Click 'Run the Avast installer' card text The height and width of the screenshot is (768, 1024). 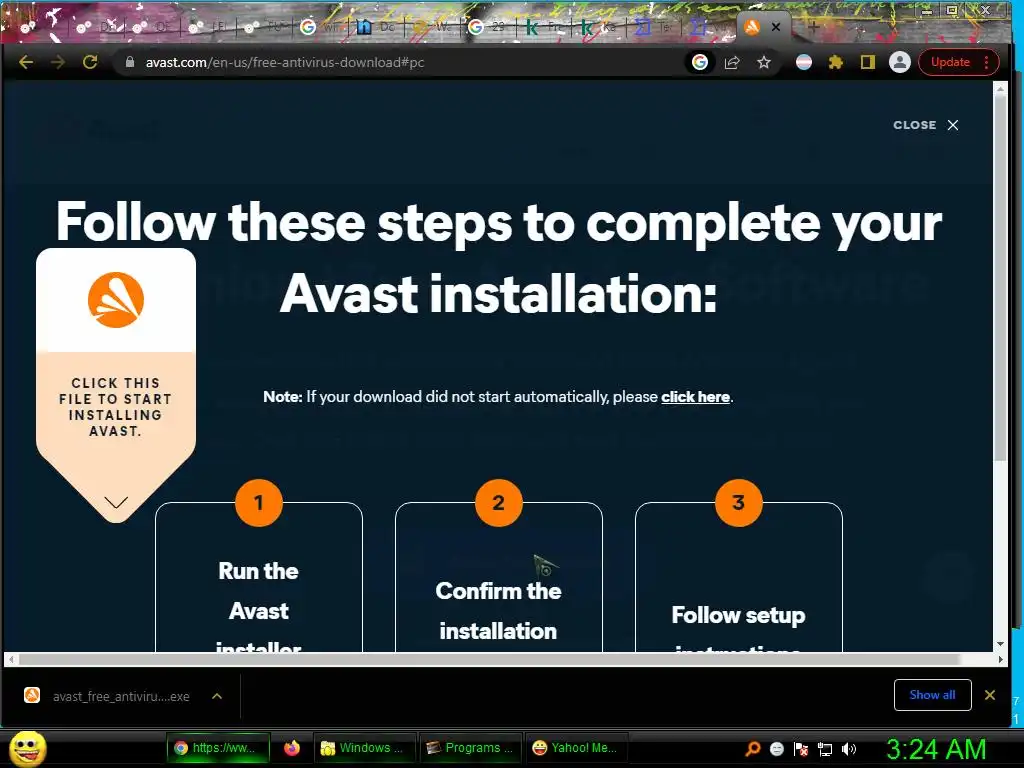tap(259, 606)
